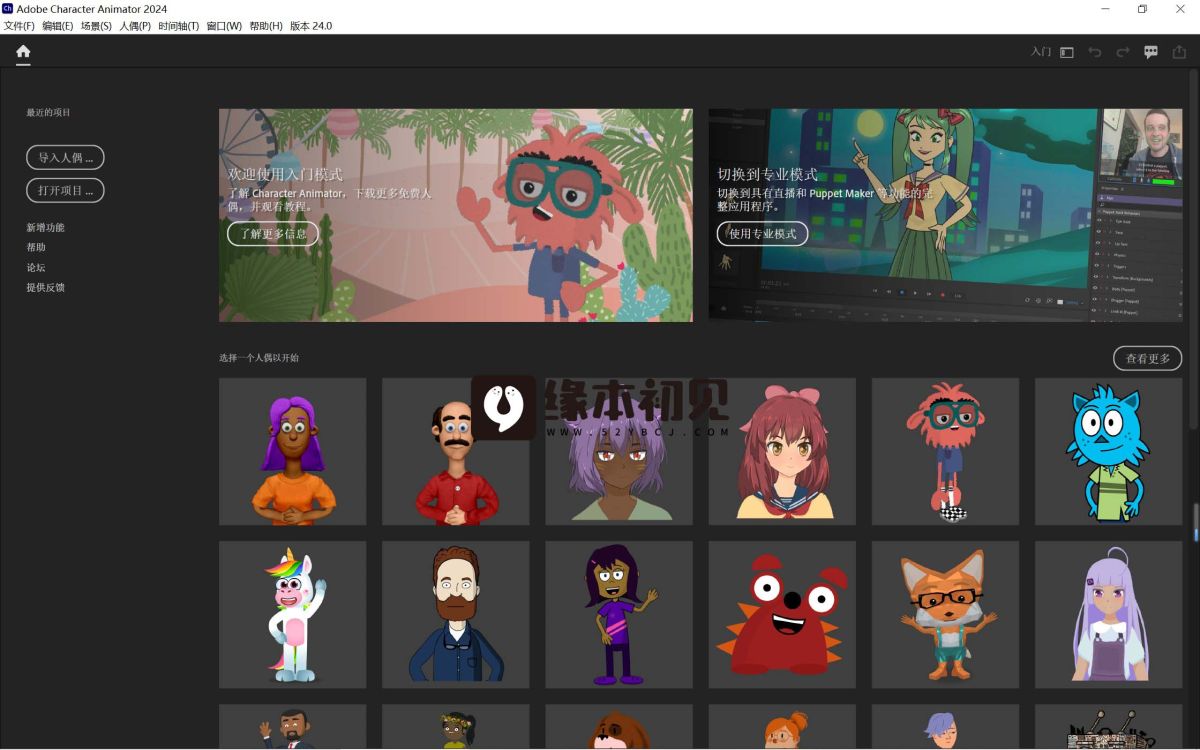This screenshot has height=750, width=1200.
Task: Open the speech-bubble feedback icon
Action: coord(1151,52)
